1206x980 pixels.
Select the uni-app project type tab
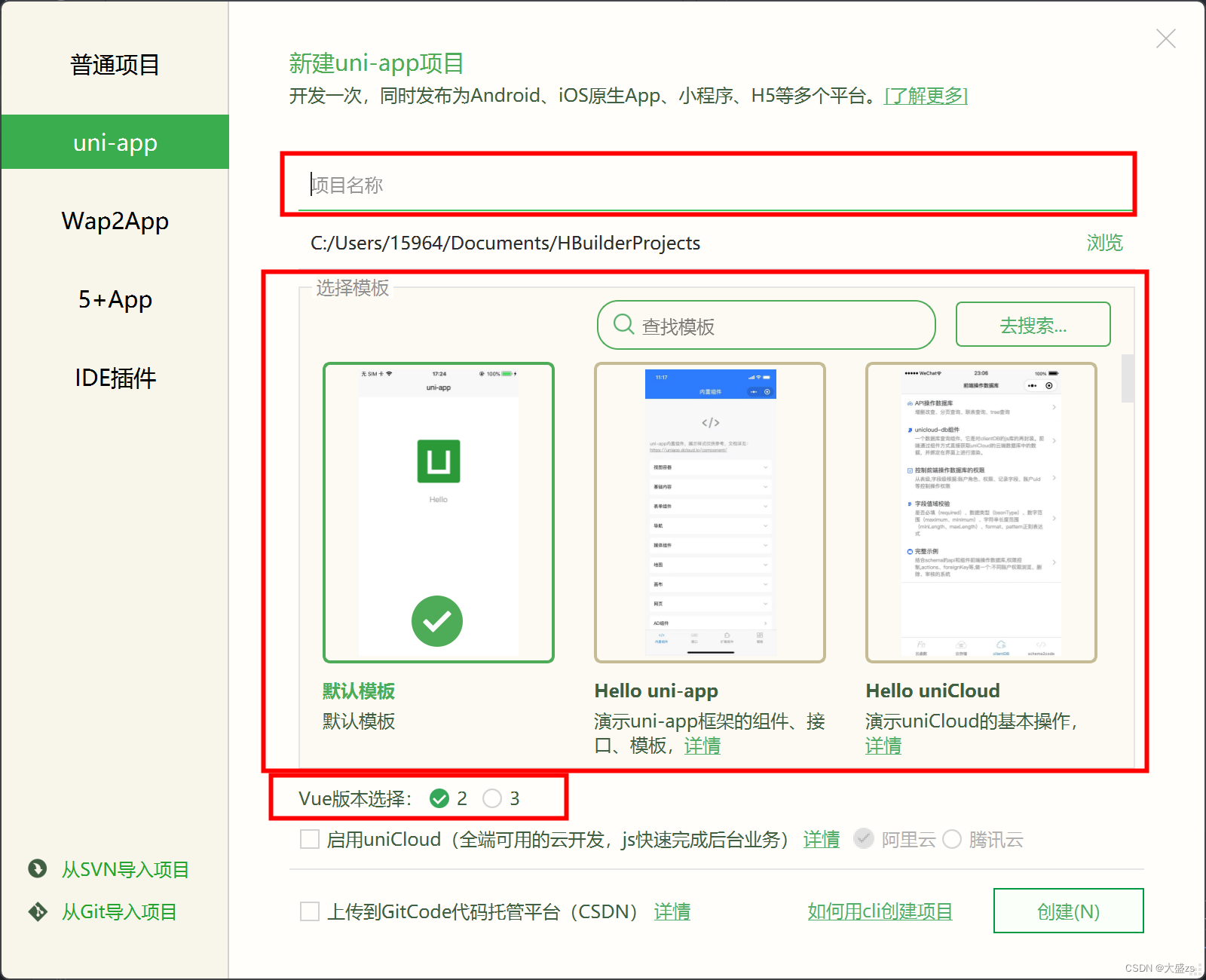tap(115, 142)
